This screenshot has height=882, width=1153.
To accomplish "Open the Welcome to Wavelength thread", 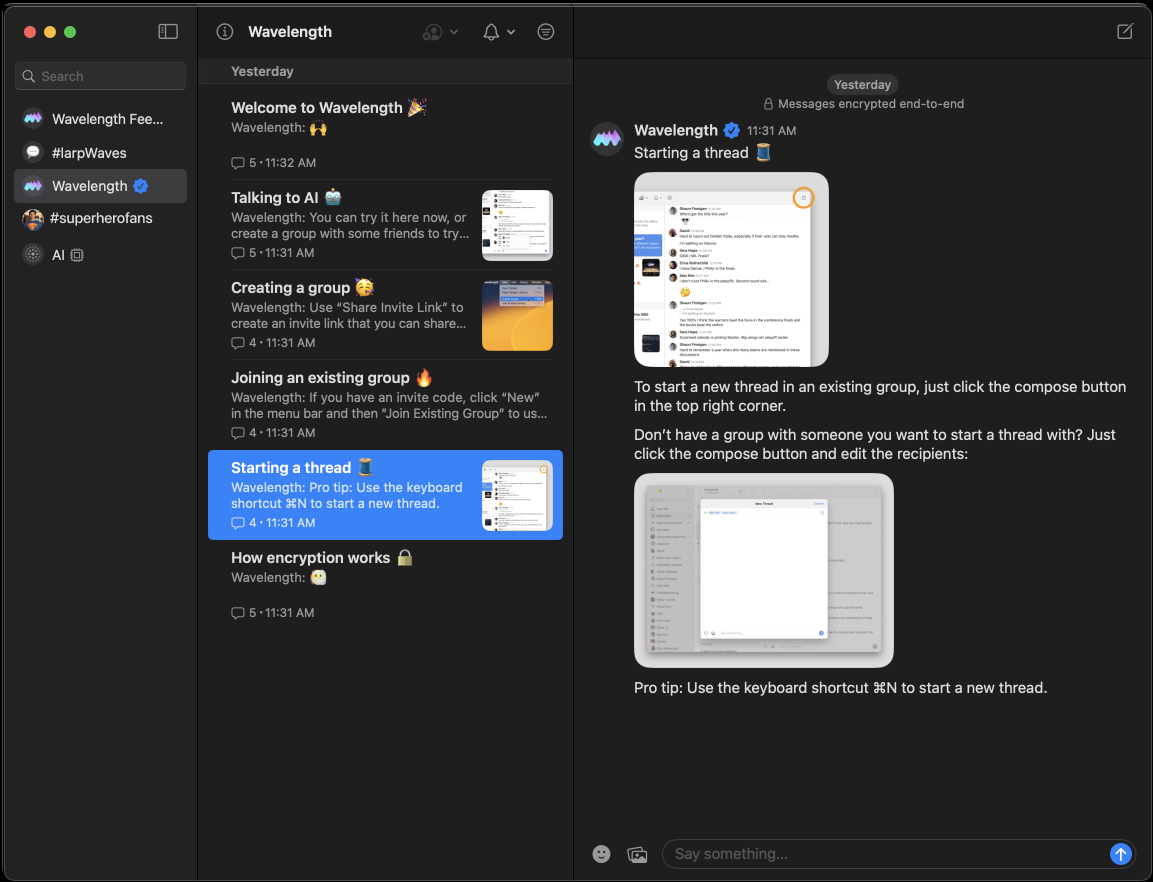I will (x=385, y=135).
